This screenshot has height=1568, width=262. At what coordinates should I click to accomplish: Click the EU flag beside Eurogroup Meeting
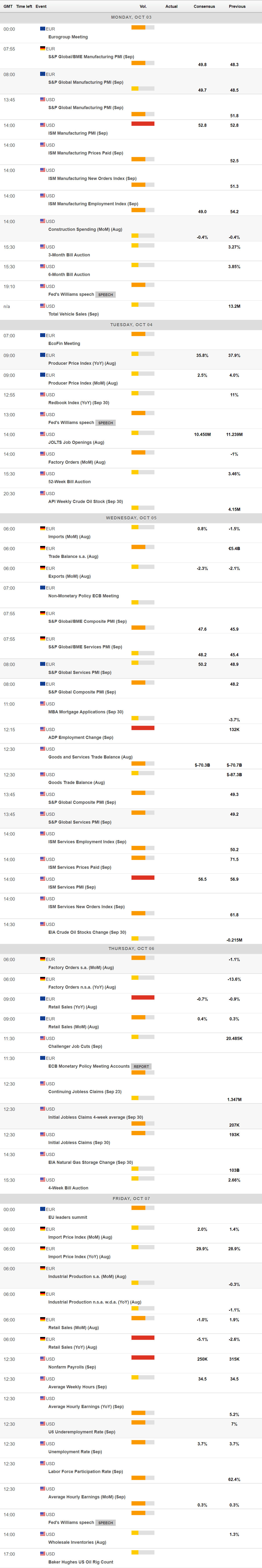[x=43, y=29]
